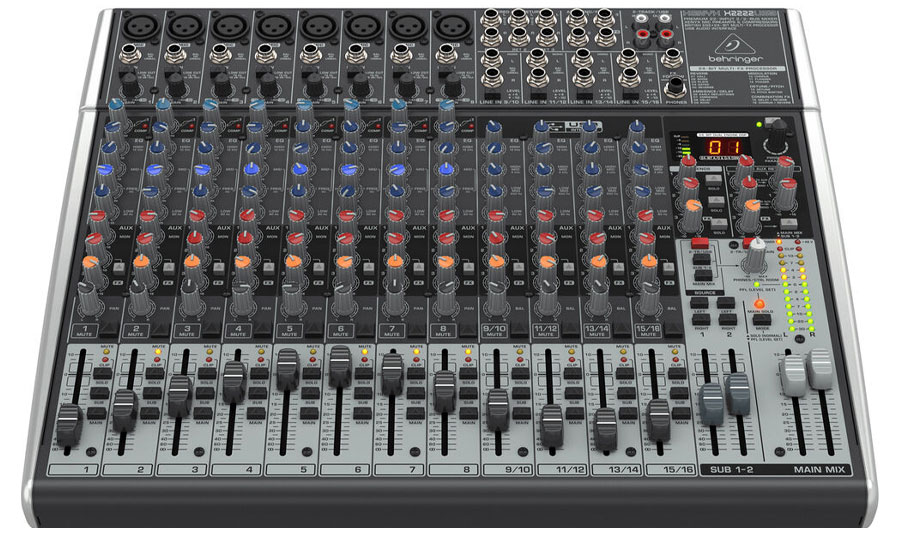Click the left MAIN MIX fader
The width and height of the screenshot is (900, 542).
click(793, 375)
